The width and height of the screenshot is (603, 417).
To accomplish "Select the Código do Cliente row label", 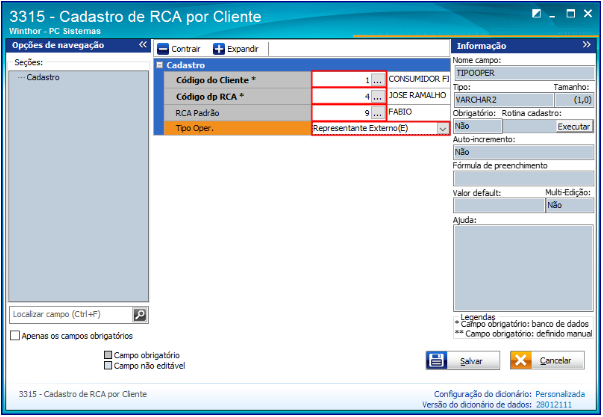I will click(216, 80).
